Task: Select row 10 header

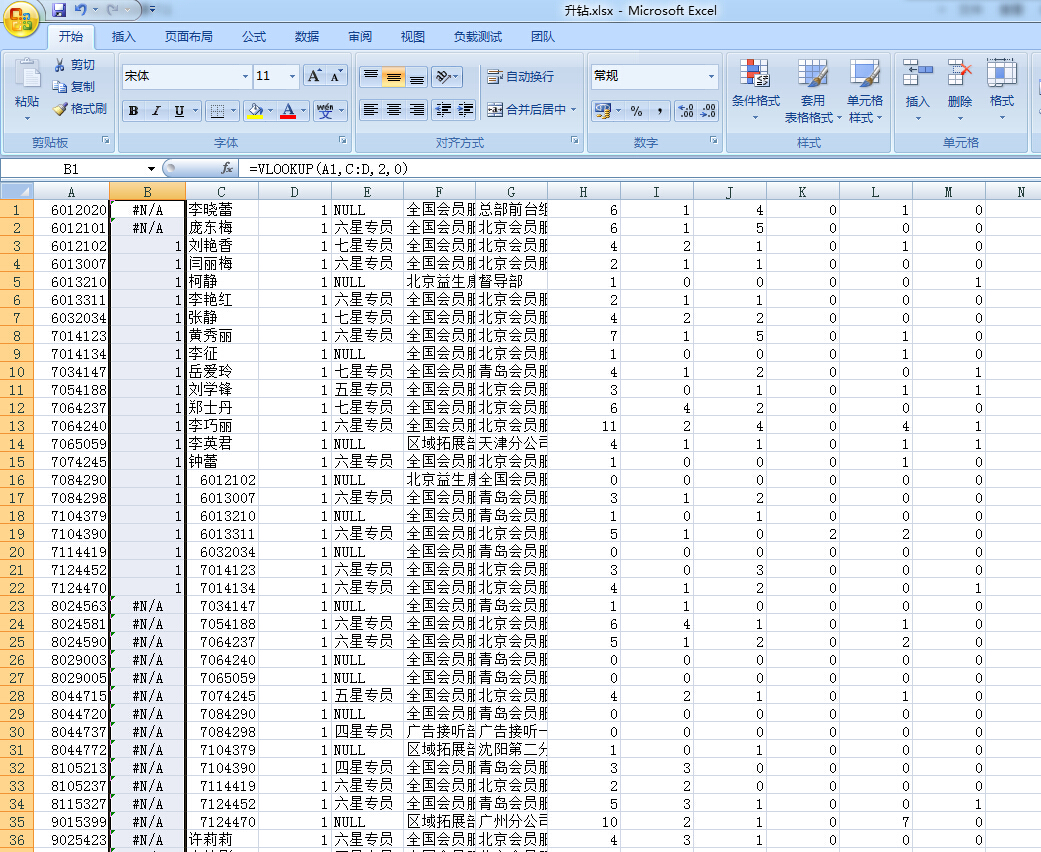Action: coord(17,372)
